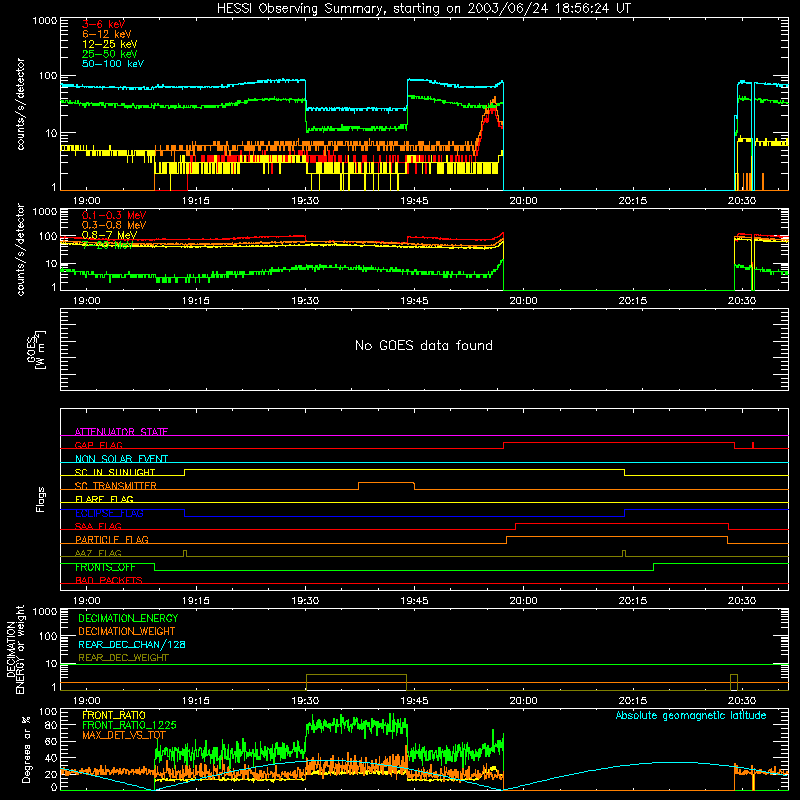Click the 3-6 keV red peak near 19:55
This screenshot has width=800, height=800.
coord(492,107)
